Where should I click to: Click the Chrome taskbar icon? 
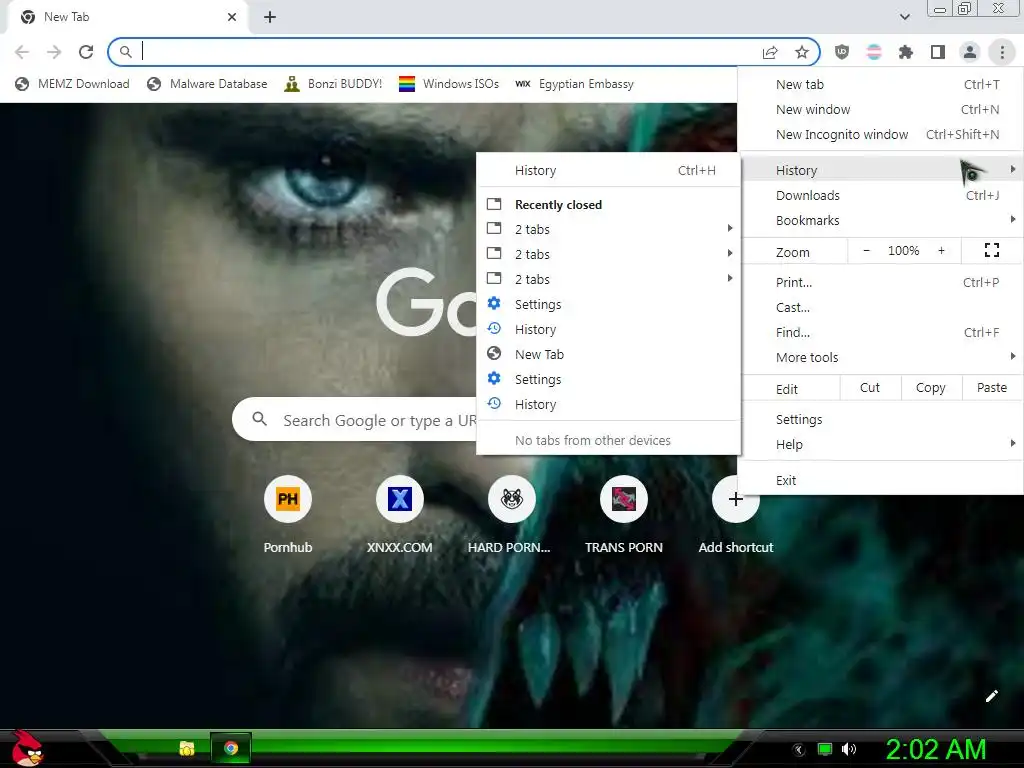pos(231,748)
